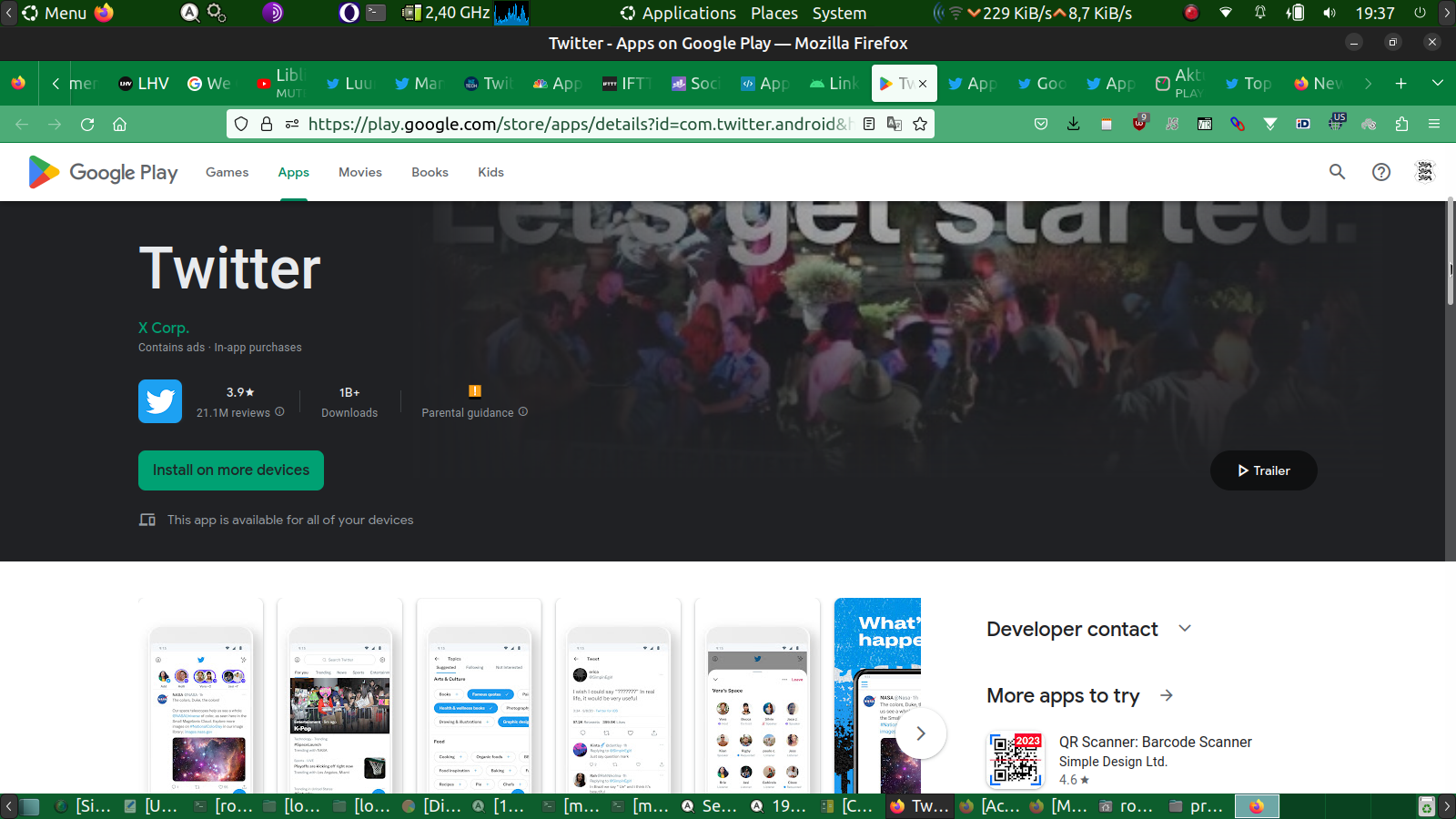1456x819 pixels.
Task: Save page to Pocket
Action: click(1041, 124)
